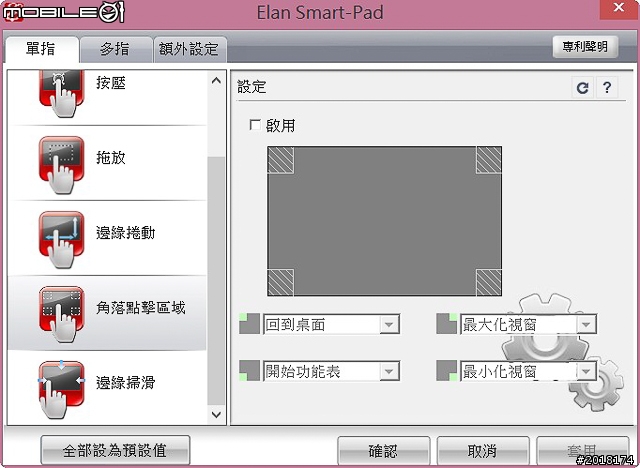Select the 角落點擊區域 label in list
Viewport: 640px width, 468px height.
[141, 308]
